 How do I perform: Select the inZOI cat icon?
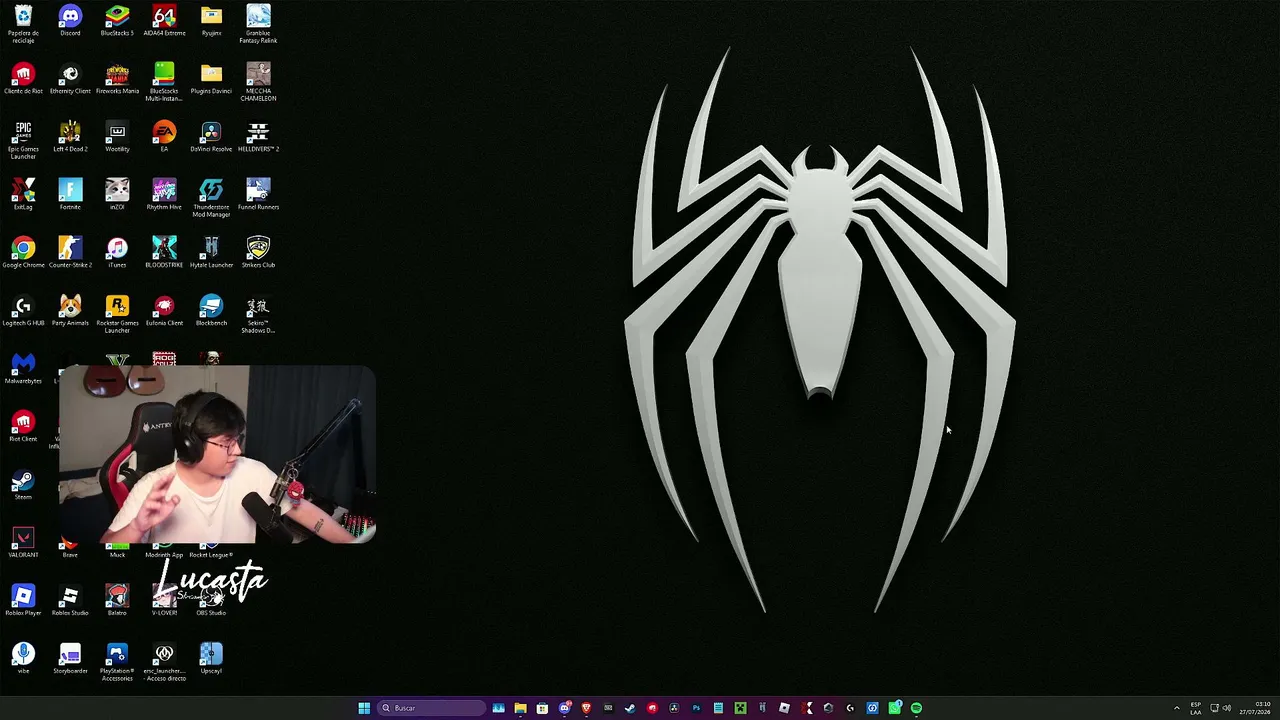(x=117, y=195)
